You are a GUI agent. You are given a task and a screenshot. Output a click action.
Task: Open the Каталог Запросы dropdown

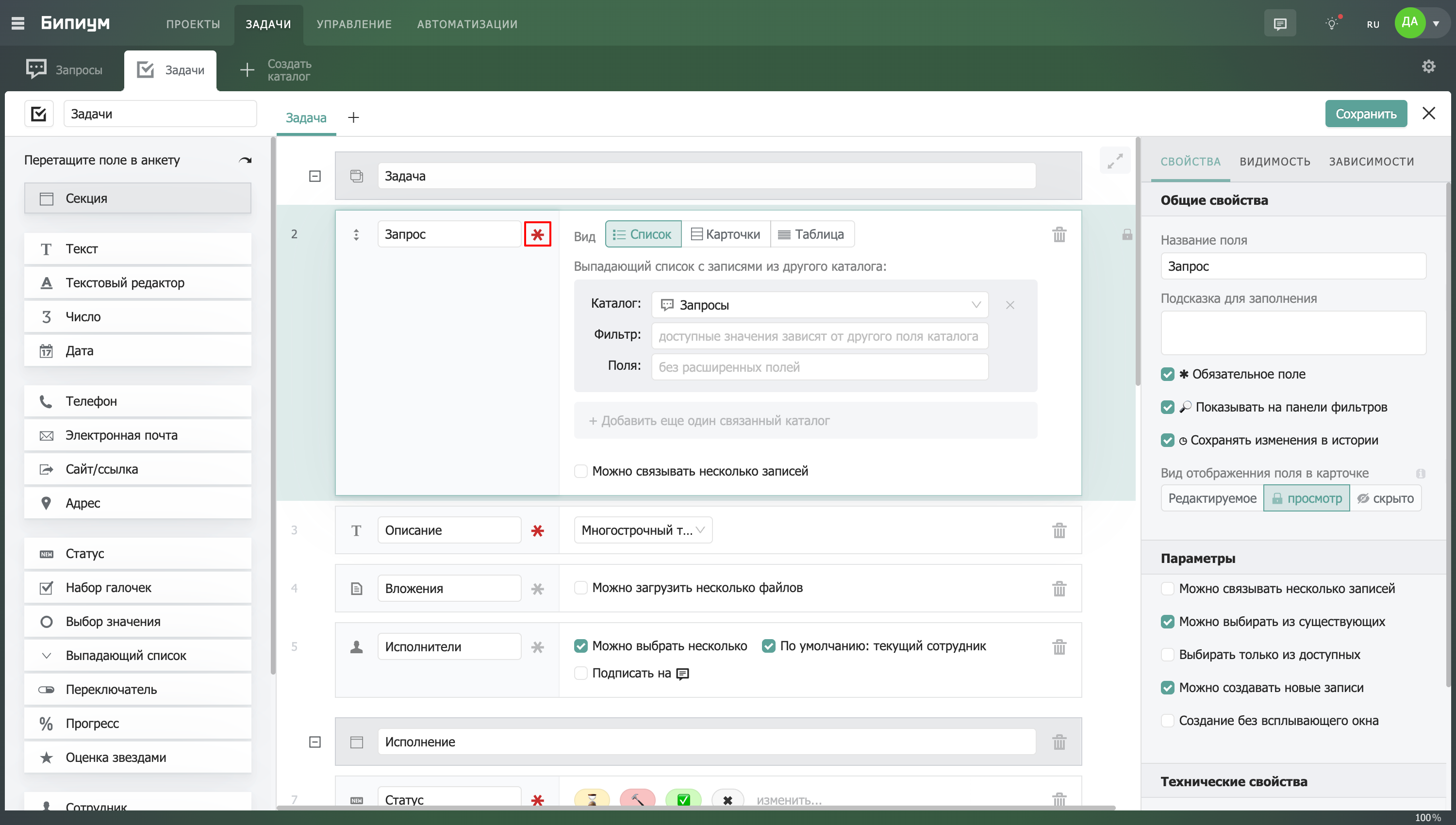819,305
